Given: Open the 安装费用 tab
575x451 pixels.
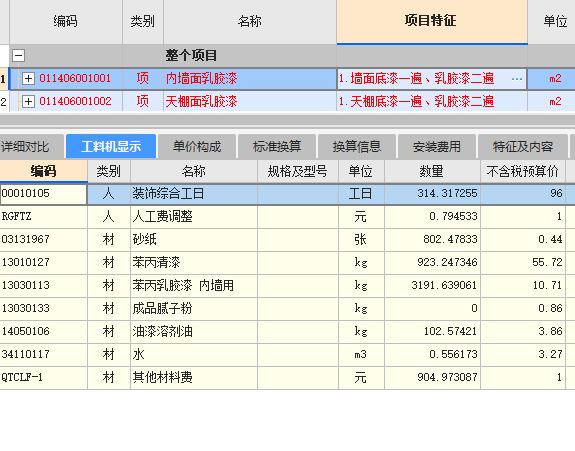Looking at the screenshot, I should (437, 147).
